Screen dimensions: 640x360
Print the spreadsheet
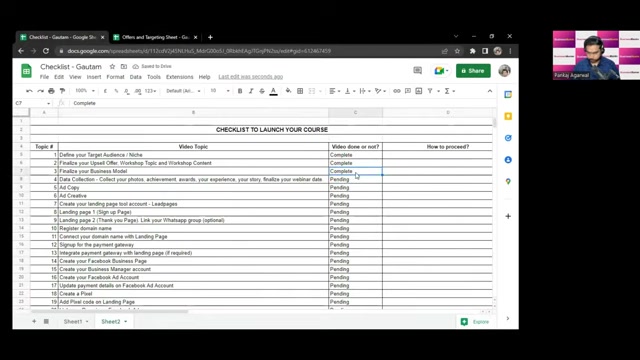click(51, 91)
